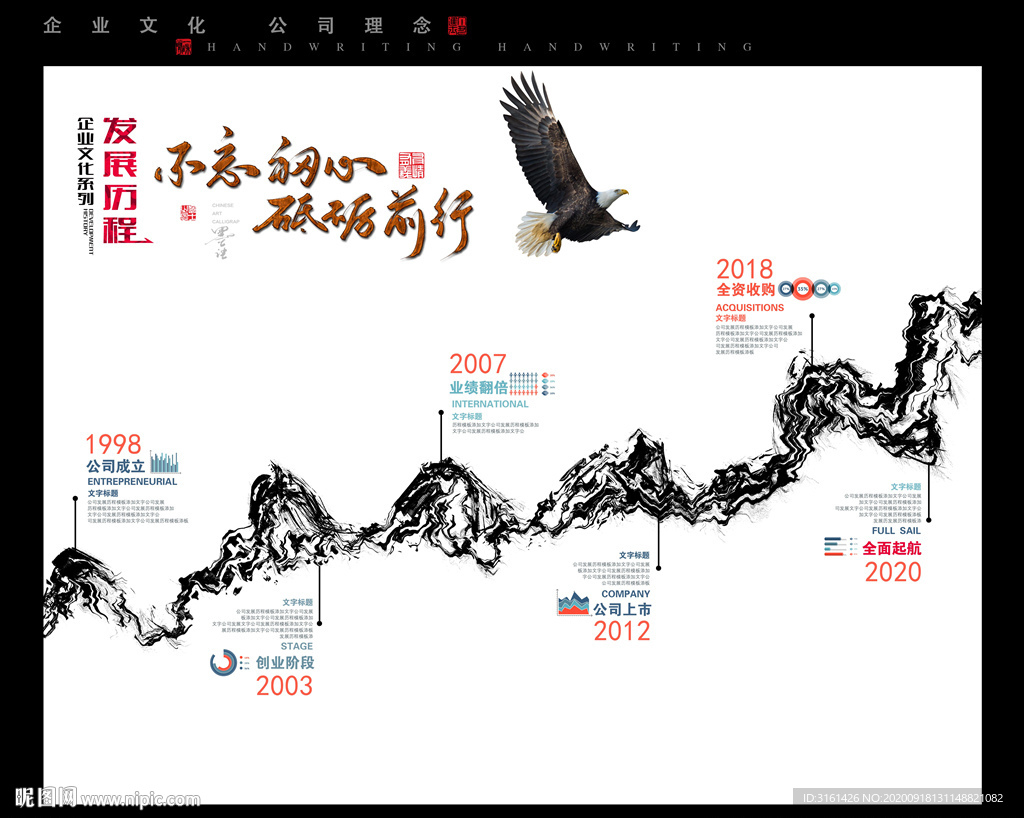Viewport: 1024px width, 818px height.
Task: Select the 创业阶段 heading
Action: pos(285,663)
